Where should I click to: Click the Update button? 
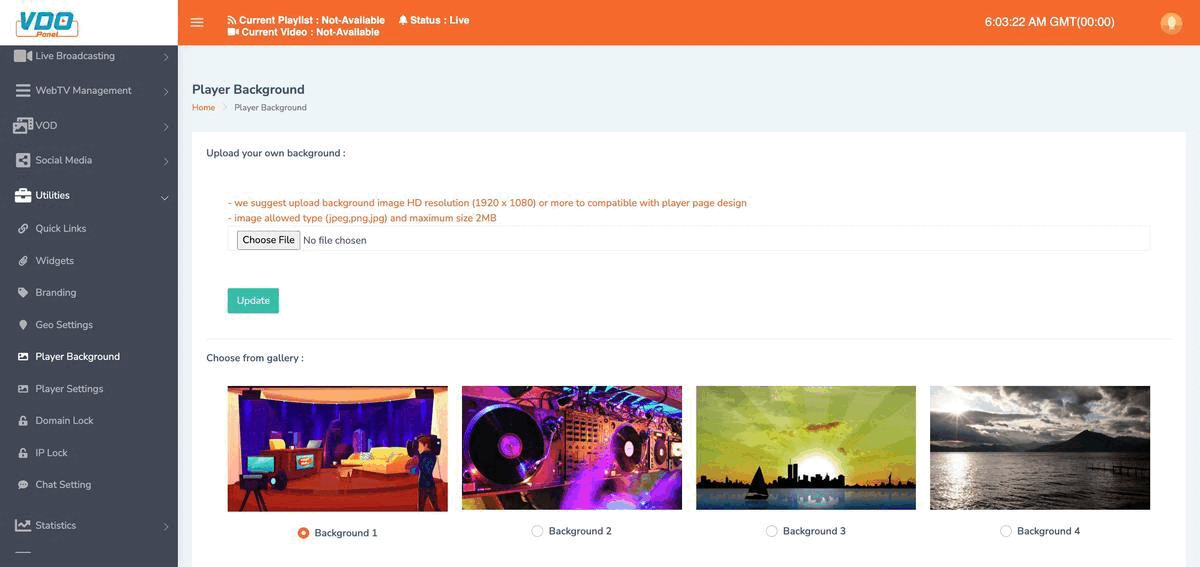(253, 301)
